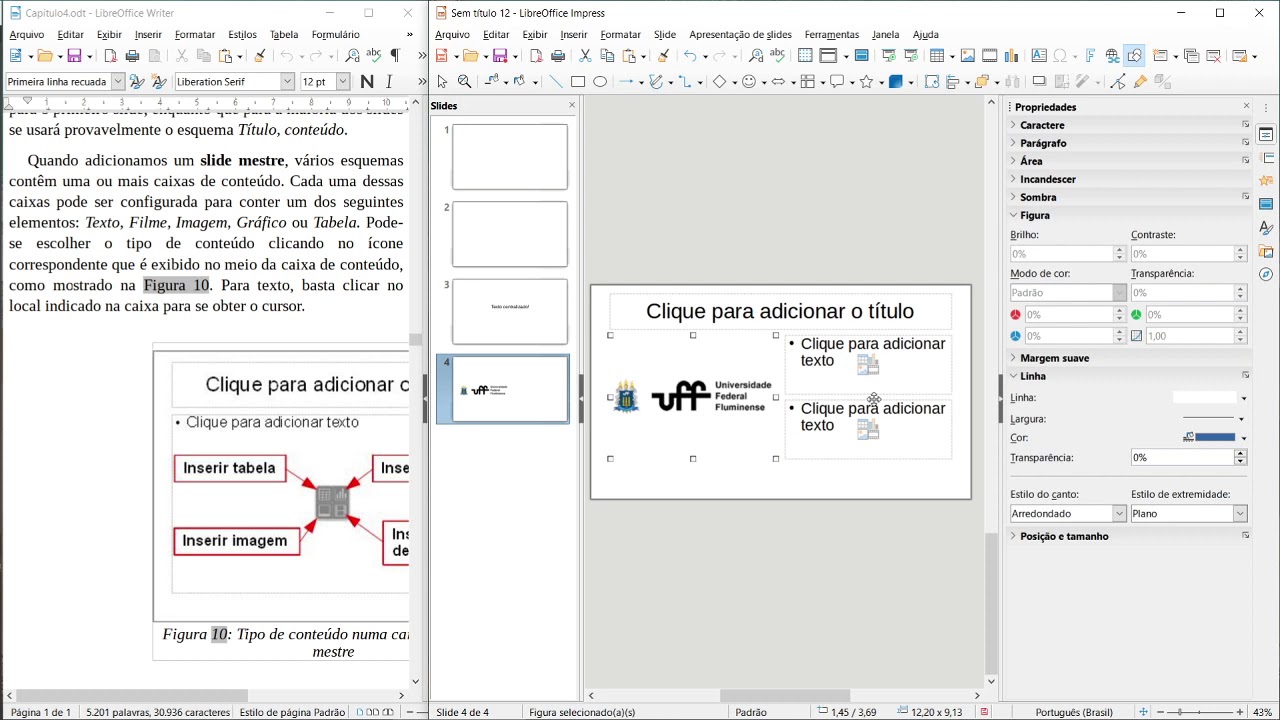Open the Estilo de extremidade Plano dropdown

point(1240,514)
